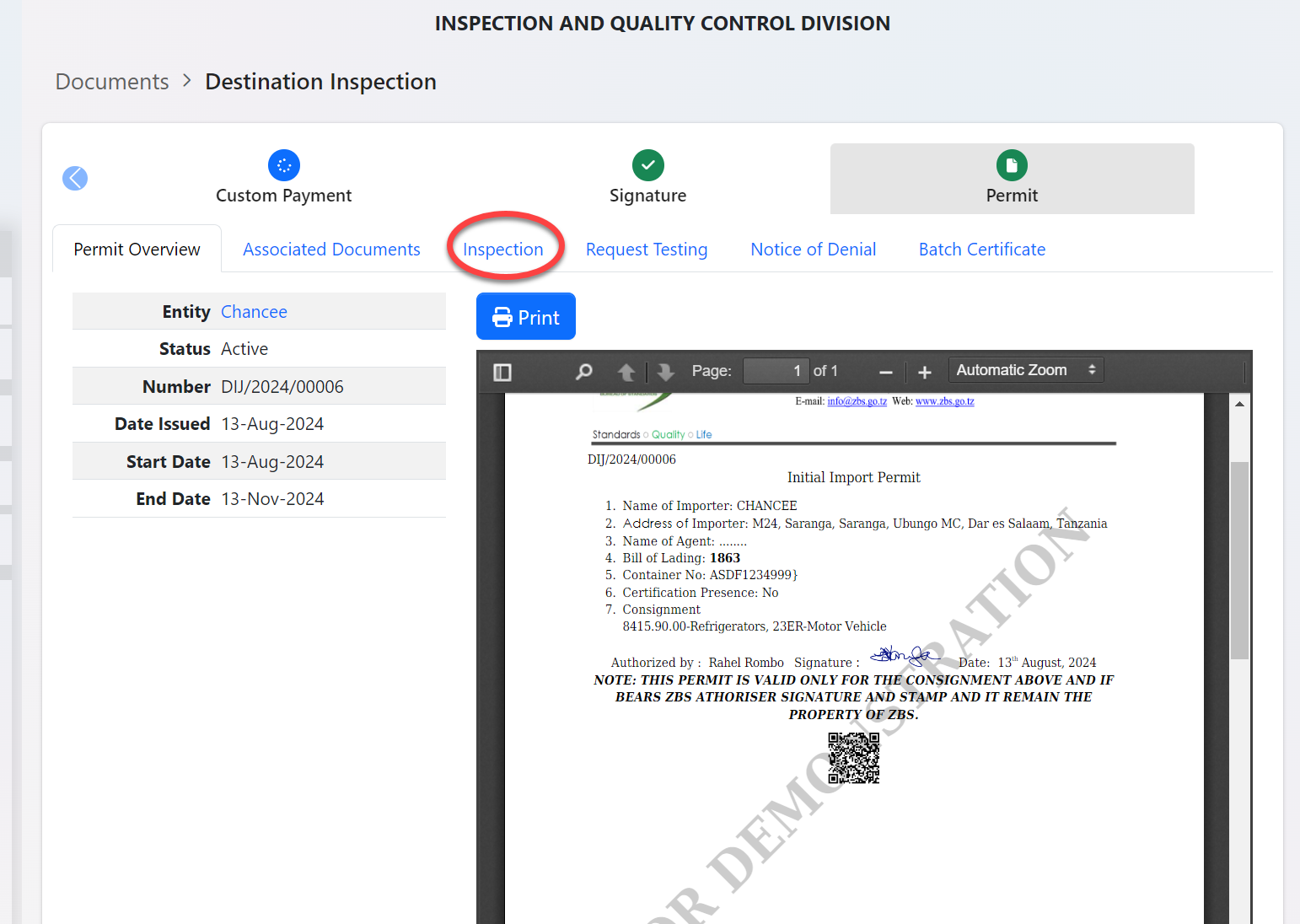Switch to the Request Testing tab

(x=647, y=250)
